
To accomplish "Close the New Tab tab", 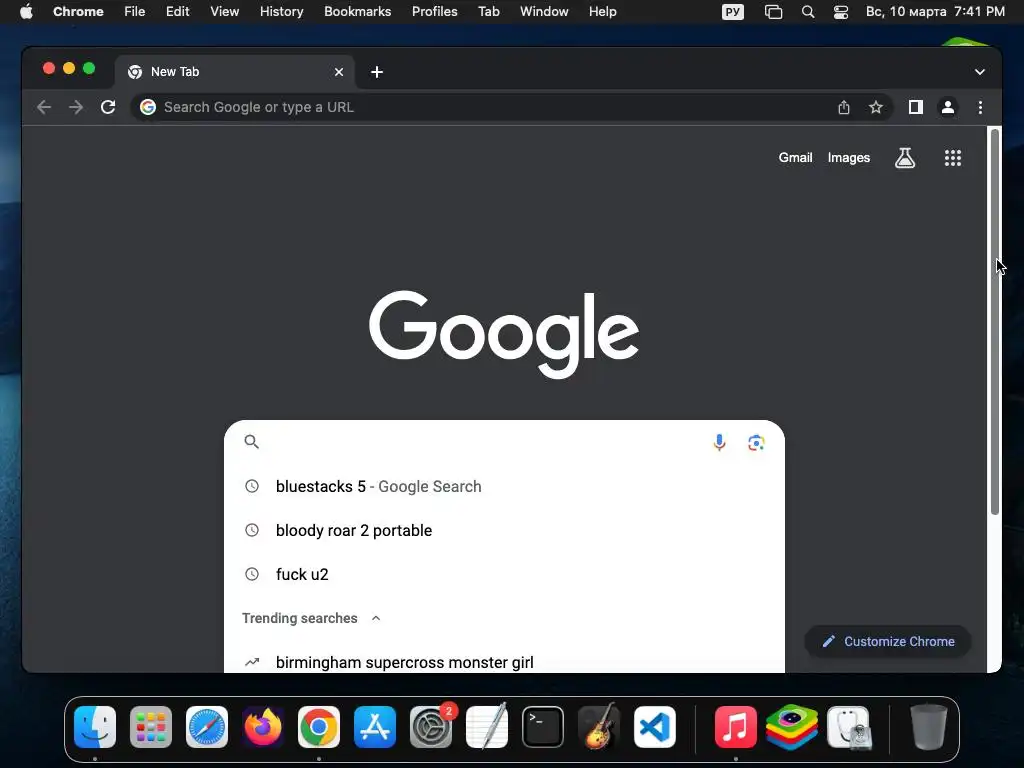I will click(x=339, y=72).
